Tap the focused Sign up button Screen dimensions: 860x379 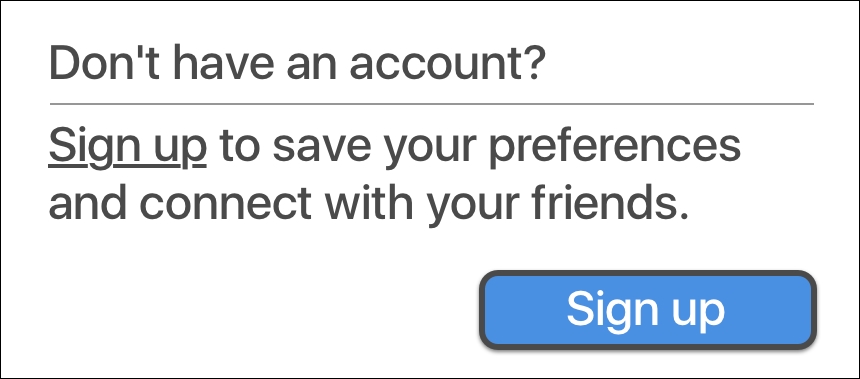(648, 310)
